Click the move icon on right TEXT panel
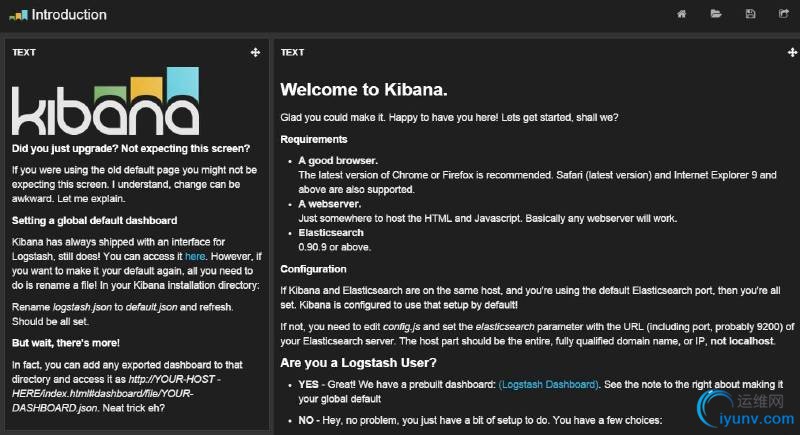 [792, 52]
